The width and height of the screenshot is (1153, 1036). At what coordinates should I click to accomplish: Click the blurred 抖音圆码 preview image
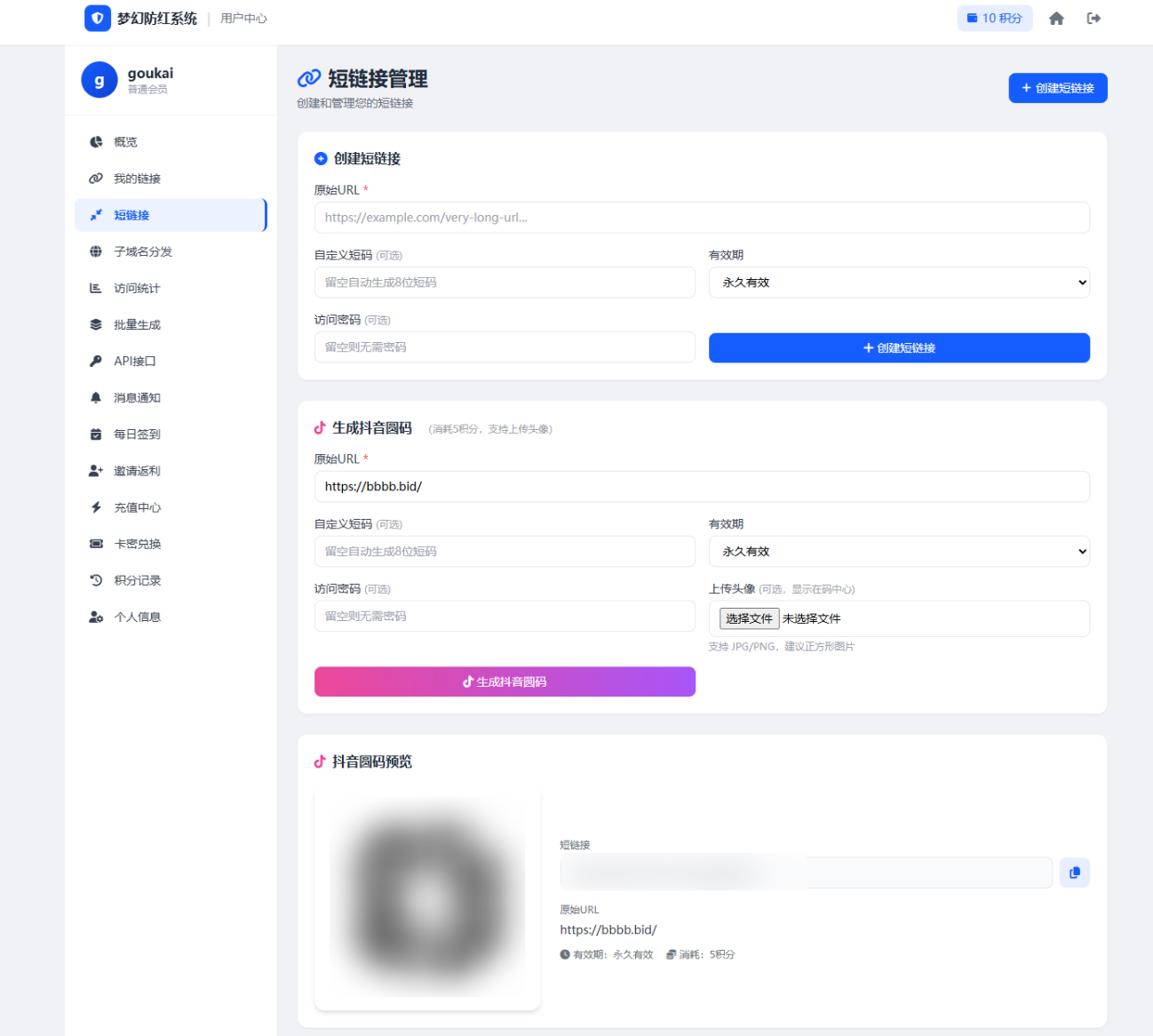[427, 897]
